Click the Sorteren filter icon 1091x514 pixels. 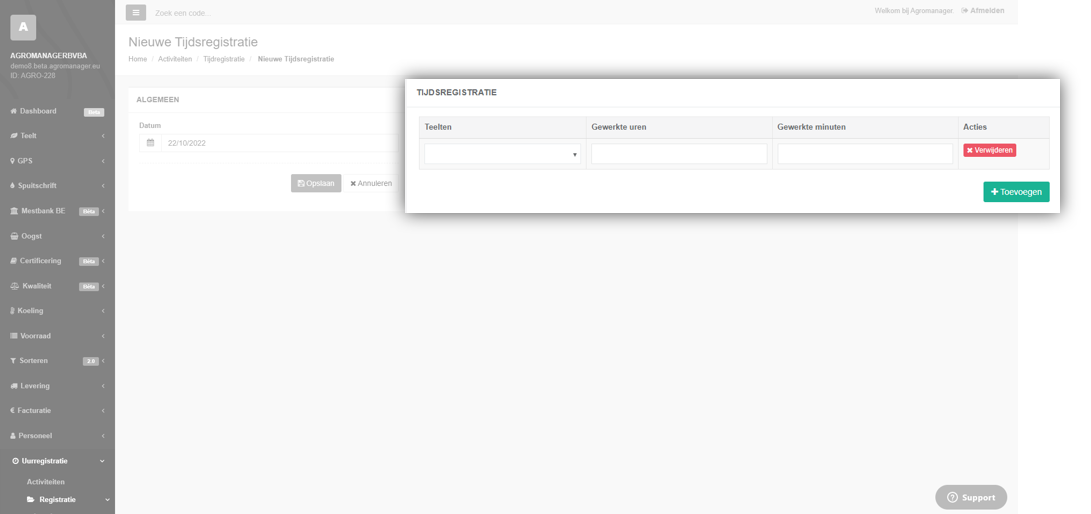pos(13,361)
